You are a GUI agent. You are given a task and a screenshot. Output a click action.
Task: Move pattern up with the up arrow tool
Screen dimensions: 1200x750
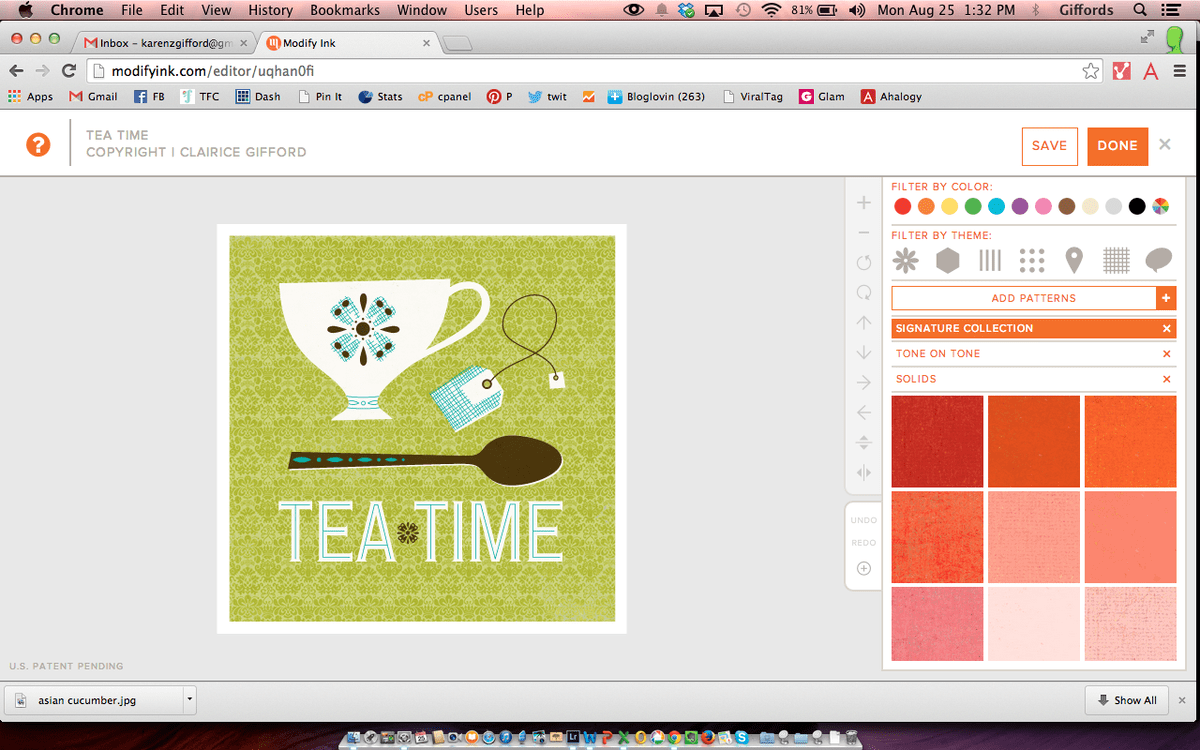coord(864,323)
